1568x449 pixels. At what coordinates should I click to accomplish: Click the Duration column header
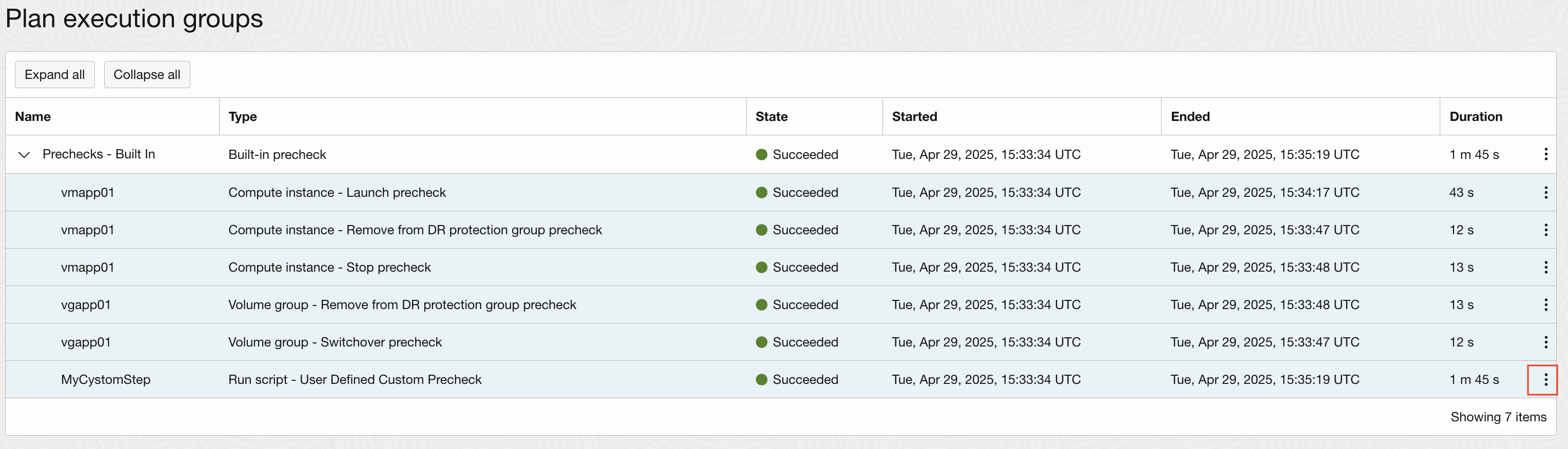[1476, 116]
